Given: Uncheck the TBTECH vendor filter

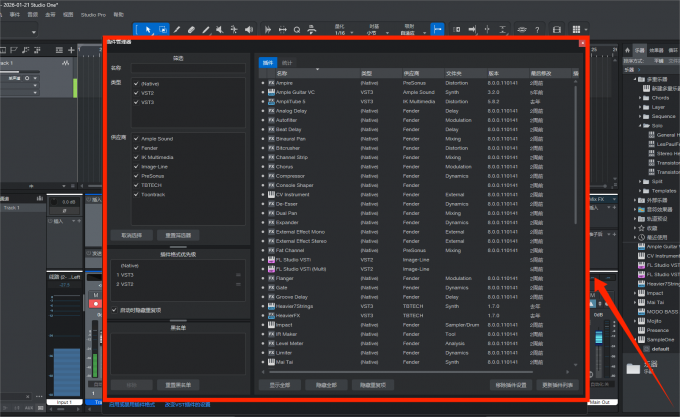Looking at the screenshot, I should click(136, 185).
